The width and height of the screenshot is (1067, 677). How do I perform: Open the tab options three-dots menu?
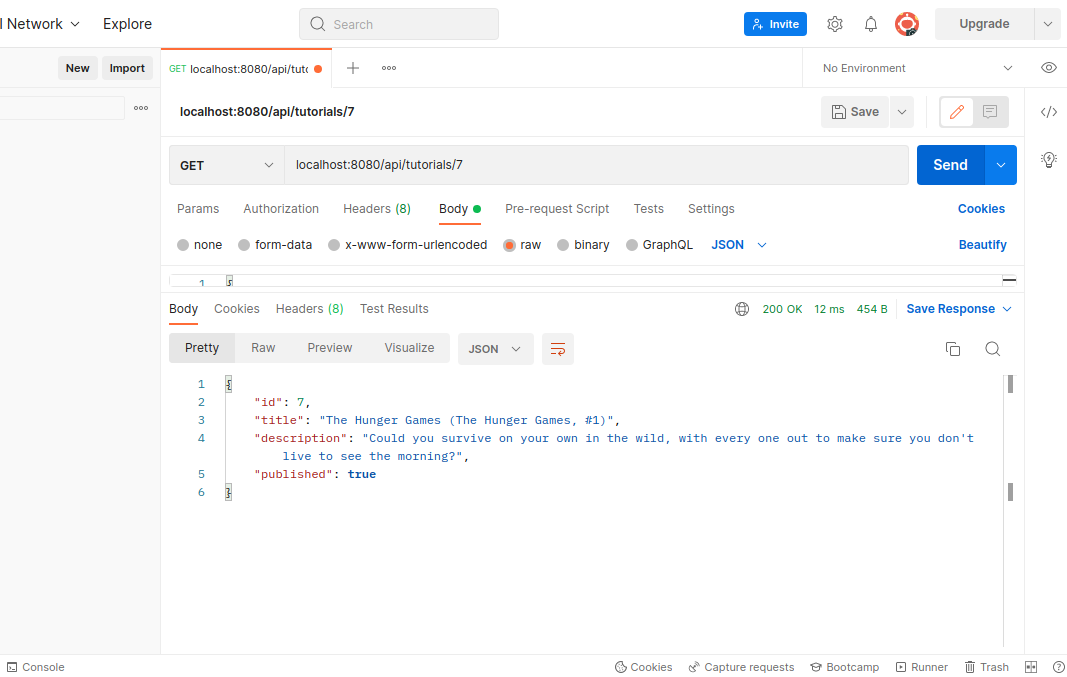pos(389,68)
